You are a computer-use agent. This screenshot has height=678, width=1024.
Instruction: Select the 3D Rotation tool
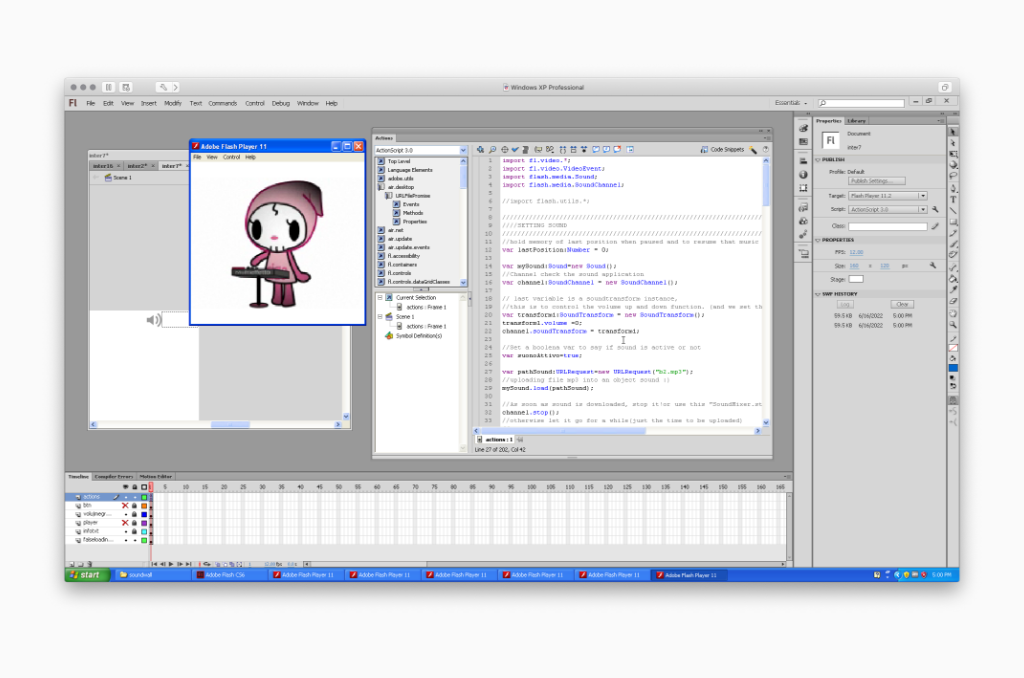pos(953,165)
